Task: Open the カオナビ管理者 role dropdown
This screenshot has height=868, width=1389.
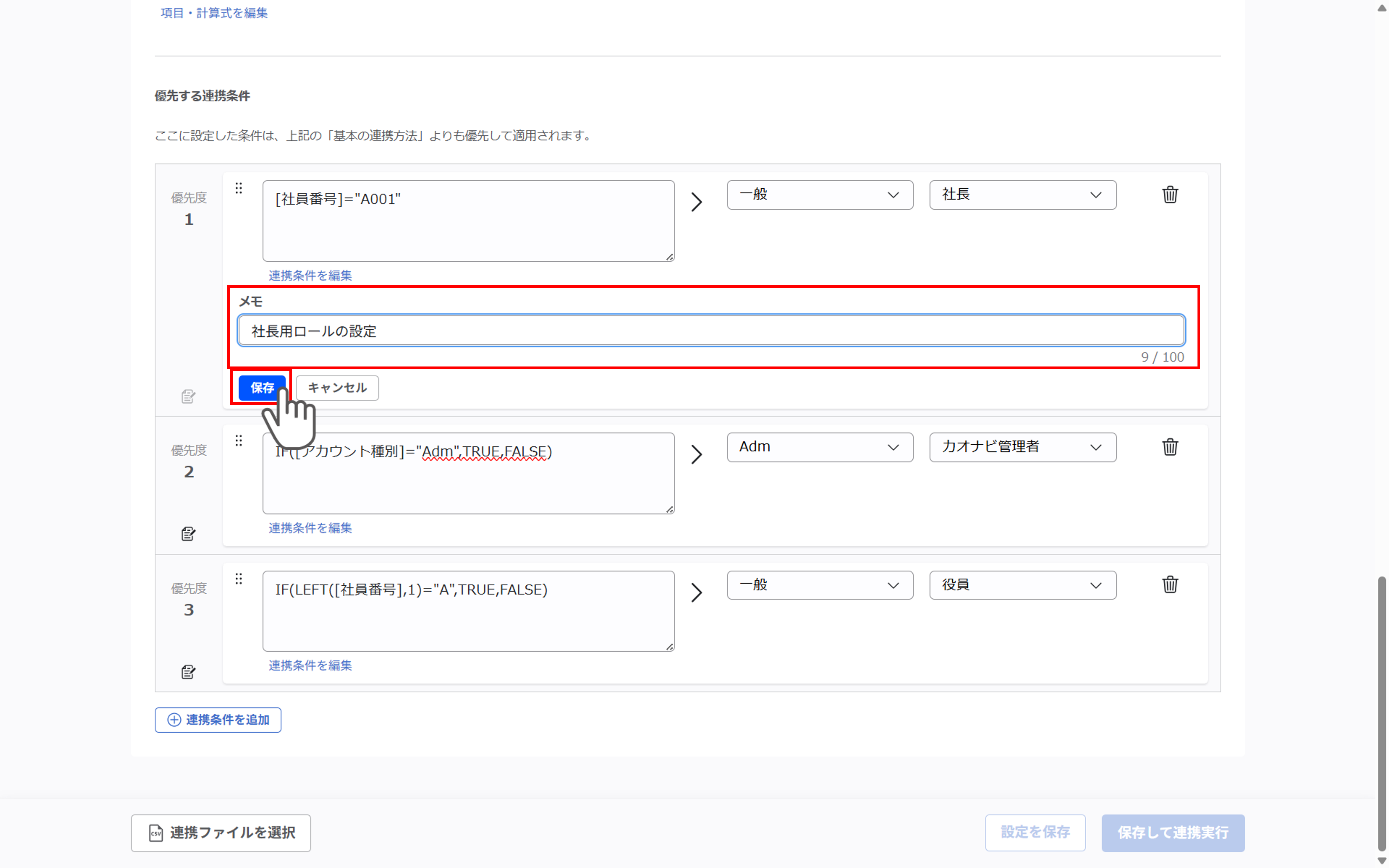Action: [x=1022, y=447]
